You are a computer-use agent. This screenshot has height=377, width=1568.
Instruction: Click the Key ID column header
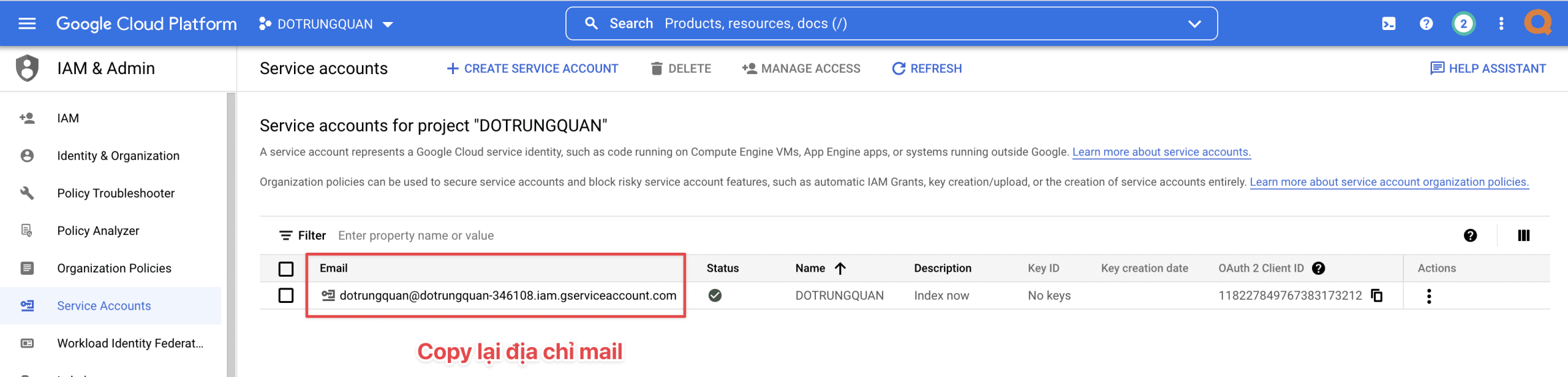tap(1043, 268)
